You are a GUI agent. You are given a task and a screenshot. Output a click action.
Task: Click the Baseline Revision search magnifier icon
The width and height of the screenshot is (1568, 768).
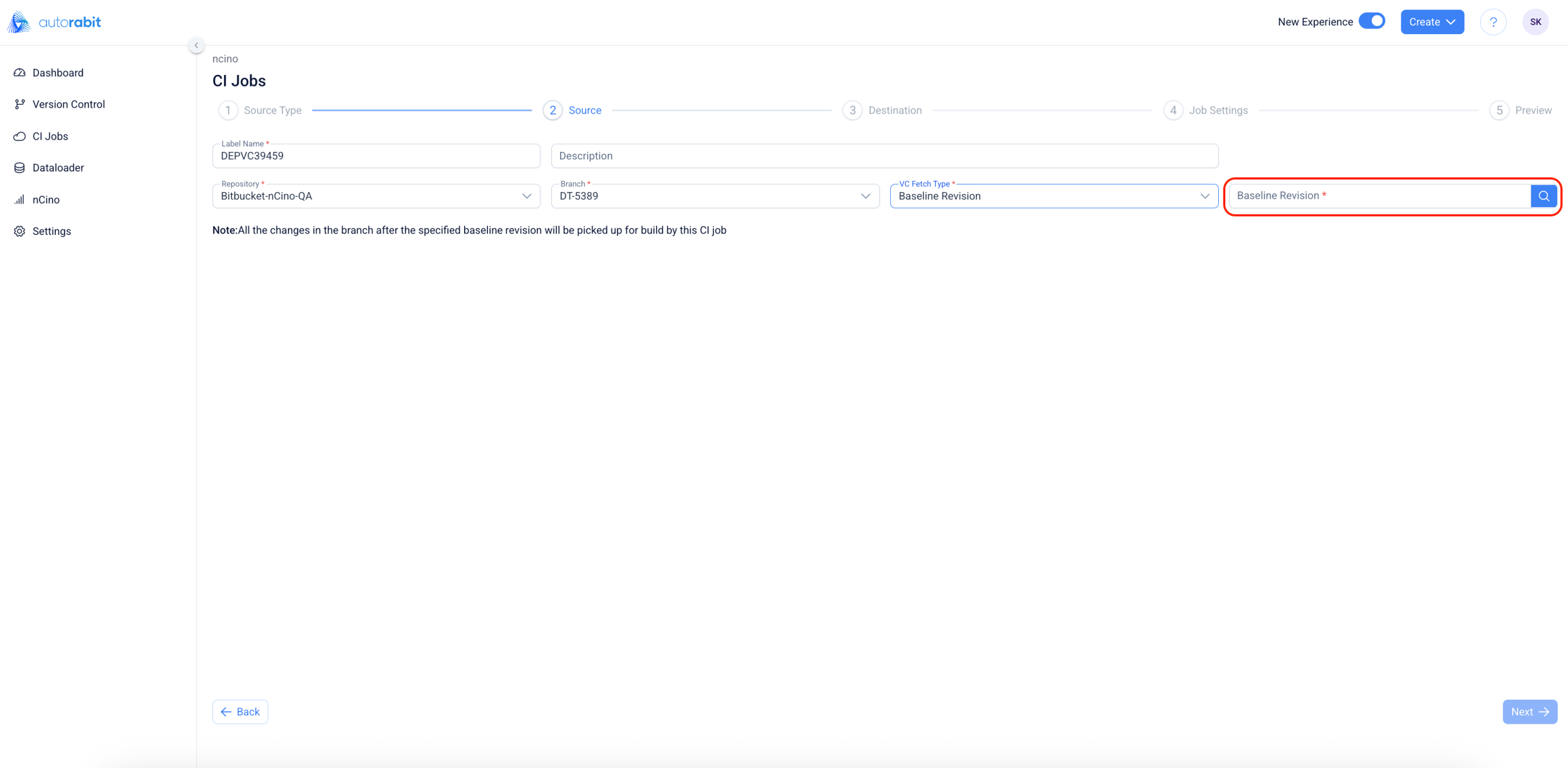tap(1543, 196)
